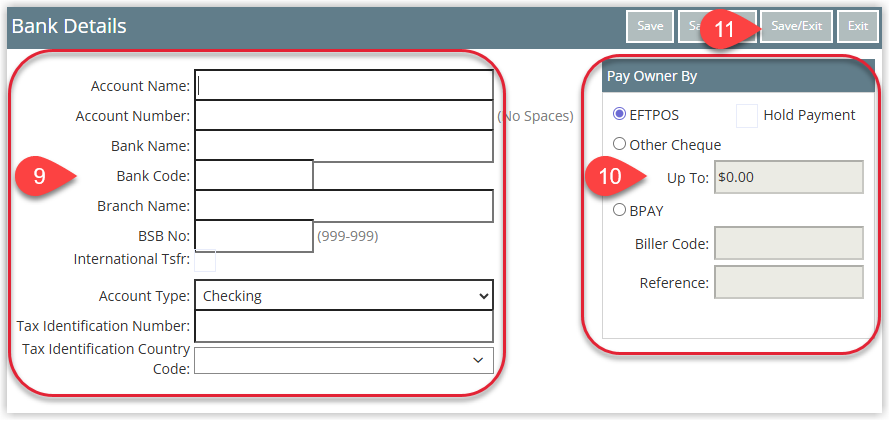The image size is (890, 421).
Task: Focus the Account Name field
Action: click(344, 86)
